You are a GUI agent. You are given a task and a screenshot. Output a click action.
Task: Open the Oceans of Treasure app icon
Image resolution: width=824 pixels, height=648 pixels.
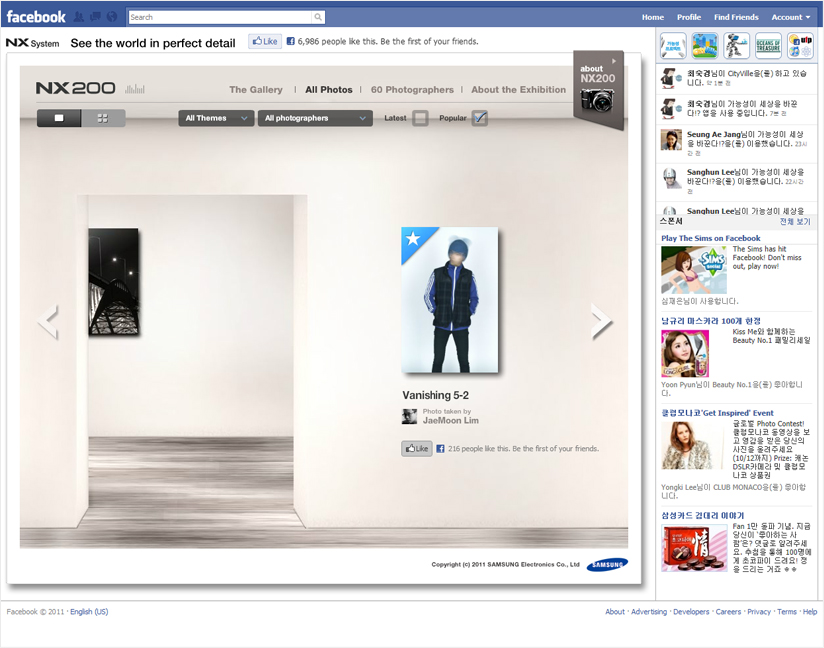pos(768,45)
